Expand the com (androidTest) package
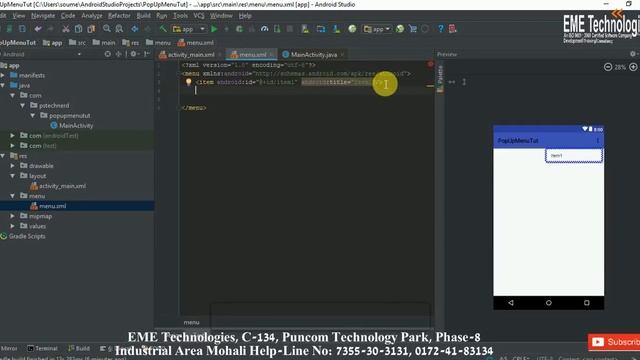 13,136
